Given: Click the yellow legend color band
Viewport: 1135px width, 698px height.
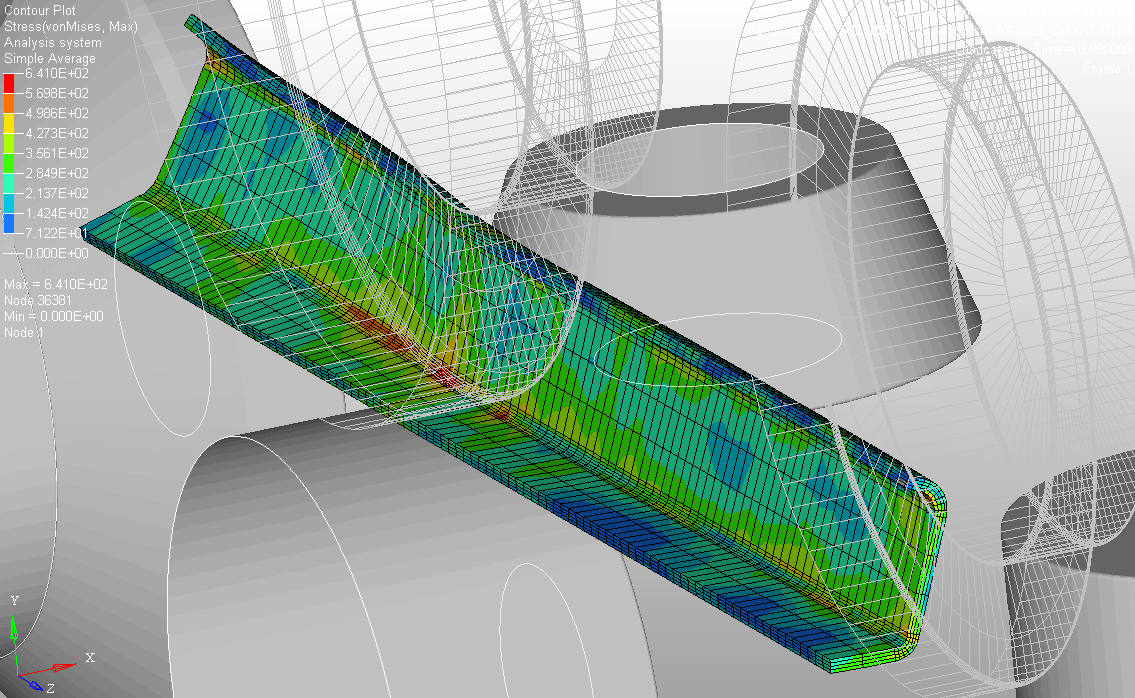Looking at the screenshot, I should tap(9, 123).
